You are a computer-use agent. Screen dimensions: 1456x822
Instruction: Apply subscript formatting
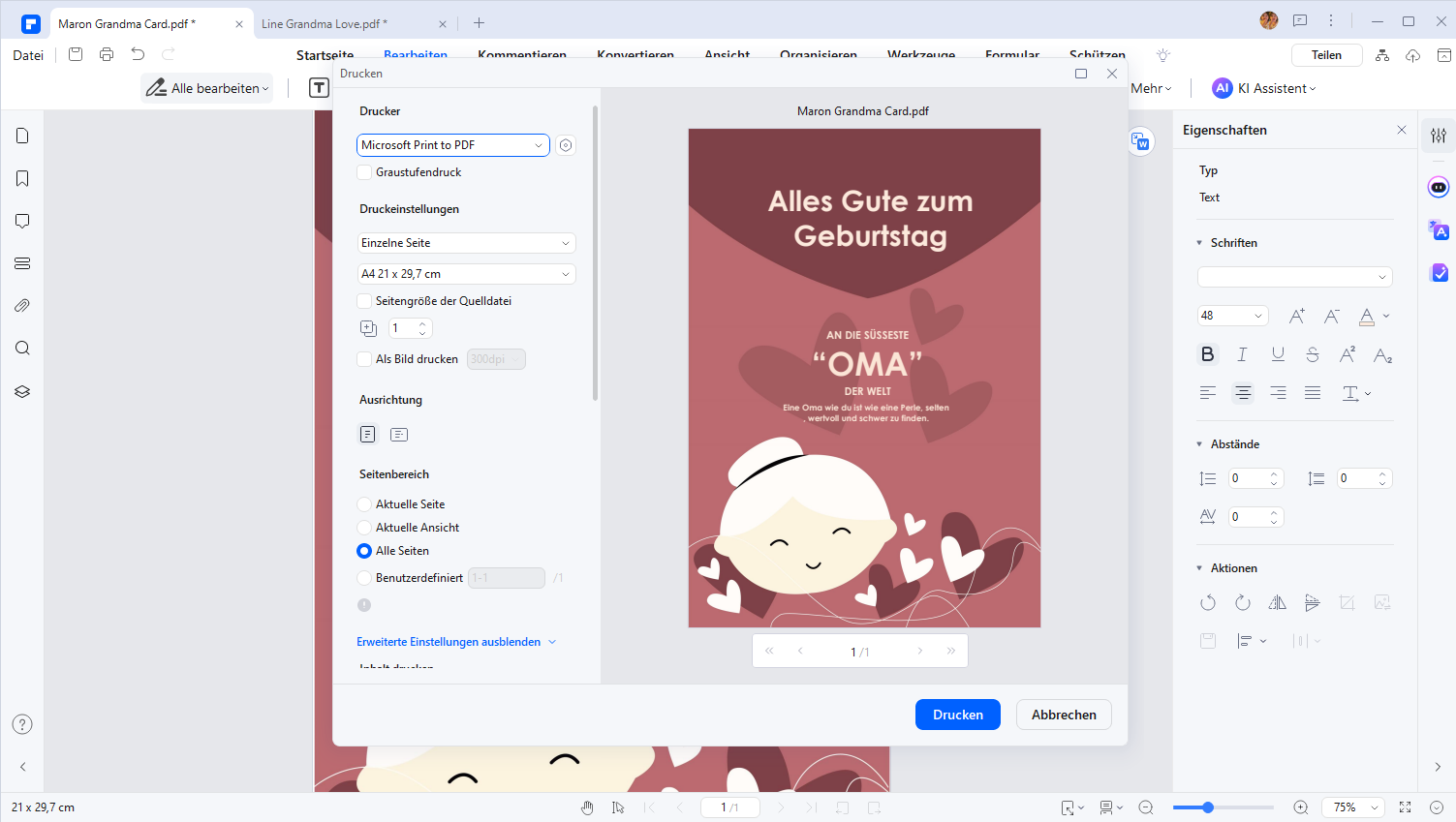click(x=1382, y=355)
